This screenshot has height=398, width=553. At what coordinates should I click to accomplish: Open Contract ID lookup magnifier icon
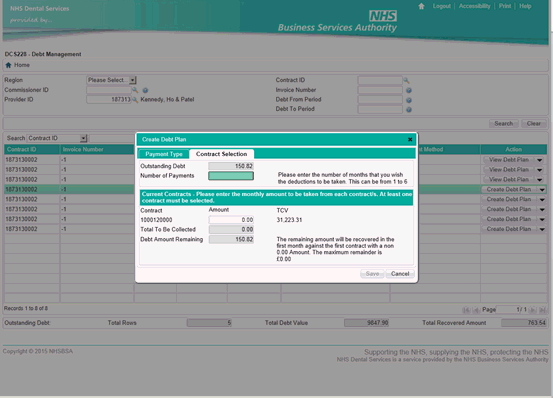[x=406, y=80]
